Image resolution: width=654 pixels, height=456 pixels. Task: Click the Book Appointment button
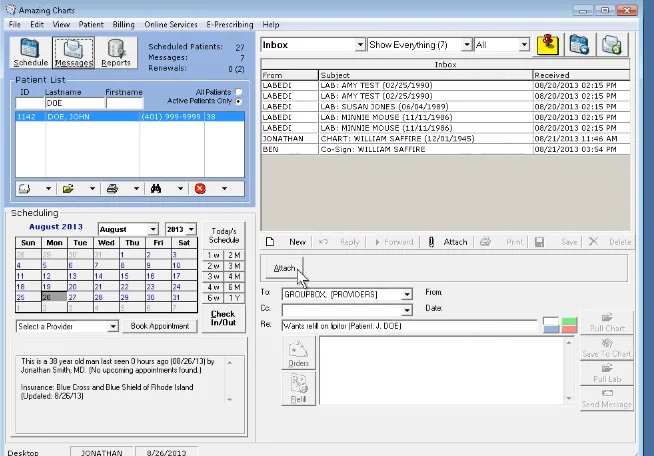click(160, 326)
